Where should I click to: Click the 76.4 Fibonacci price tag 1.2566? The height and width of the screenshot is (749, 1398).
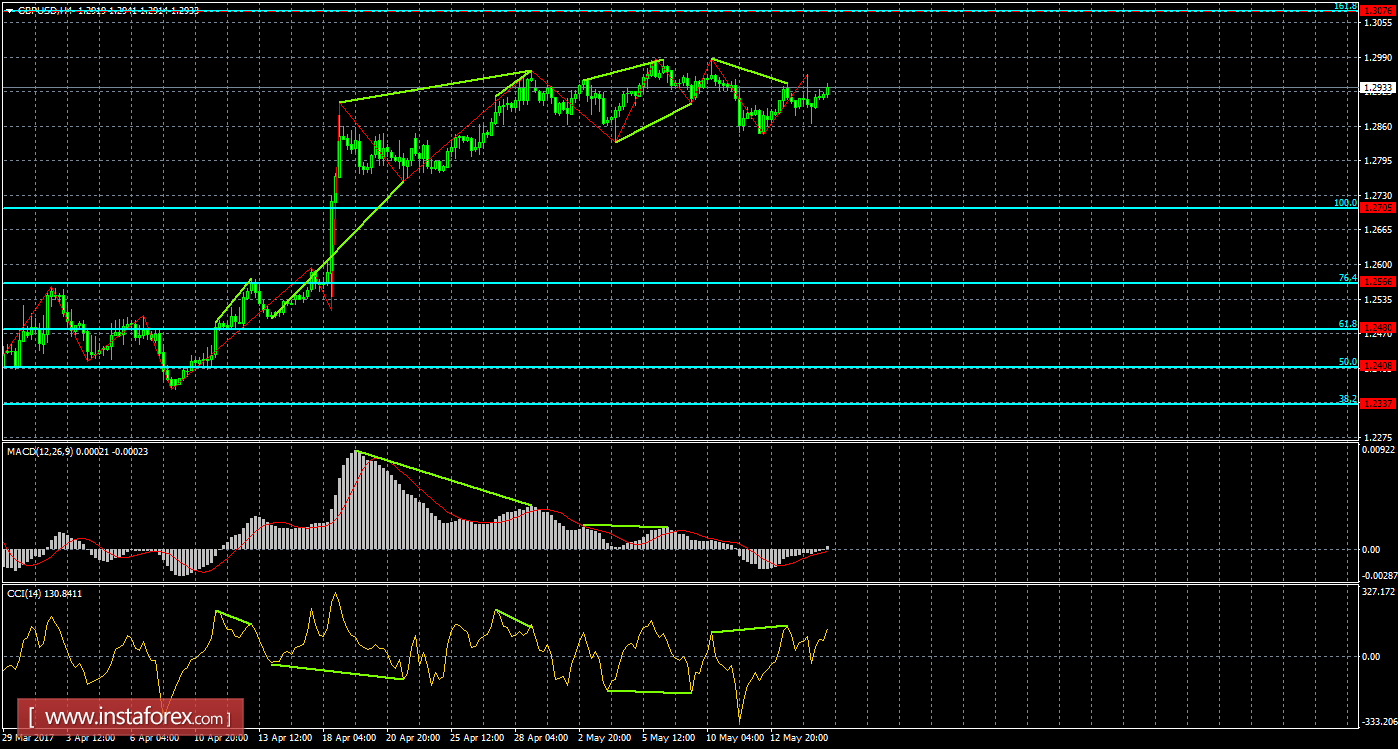click(1378, 283)
